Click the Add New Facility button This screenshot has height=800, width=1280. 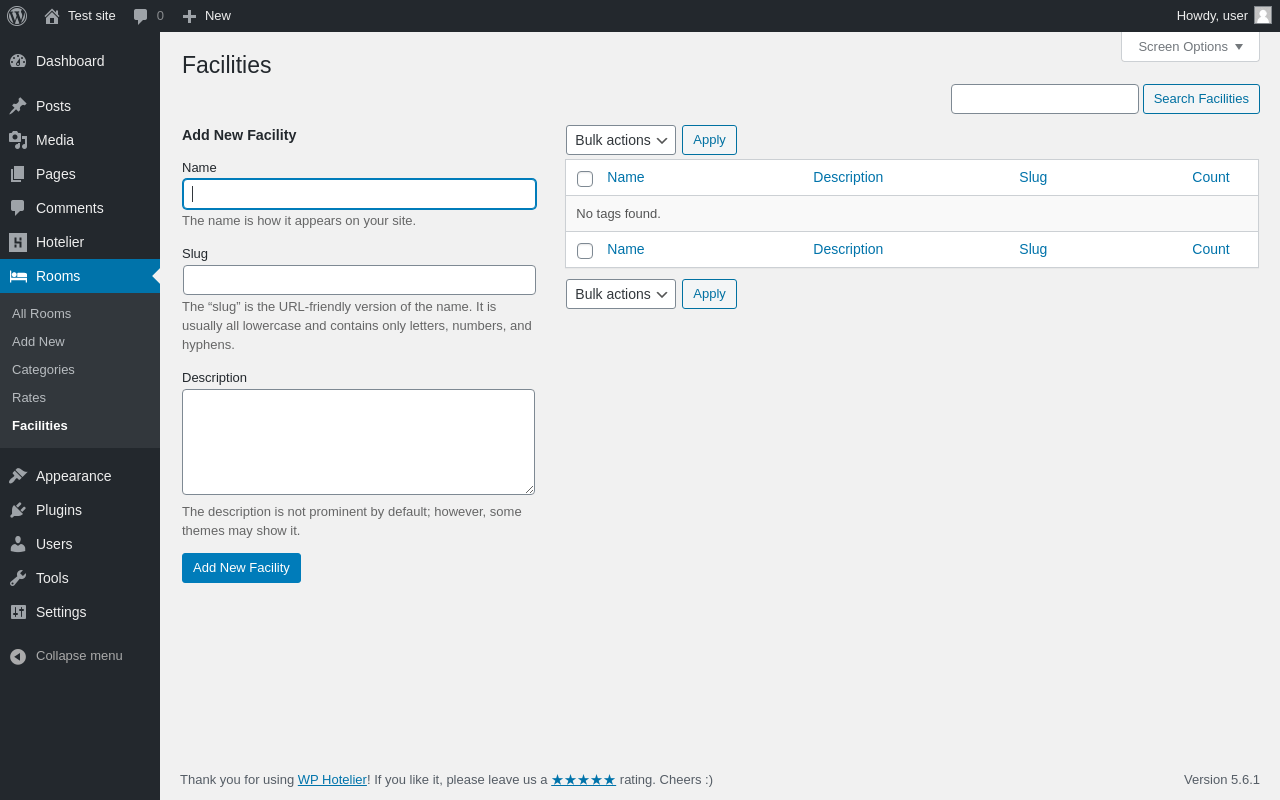pyautogui.click(x=241, y=568)
